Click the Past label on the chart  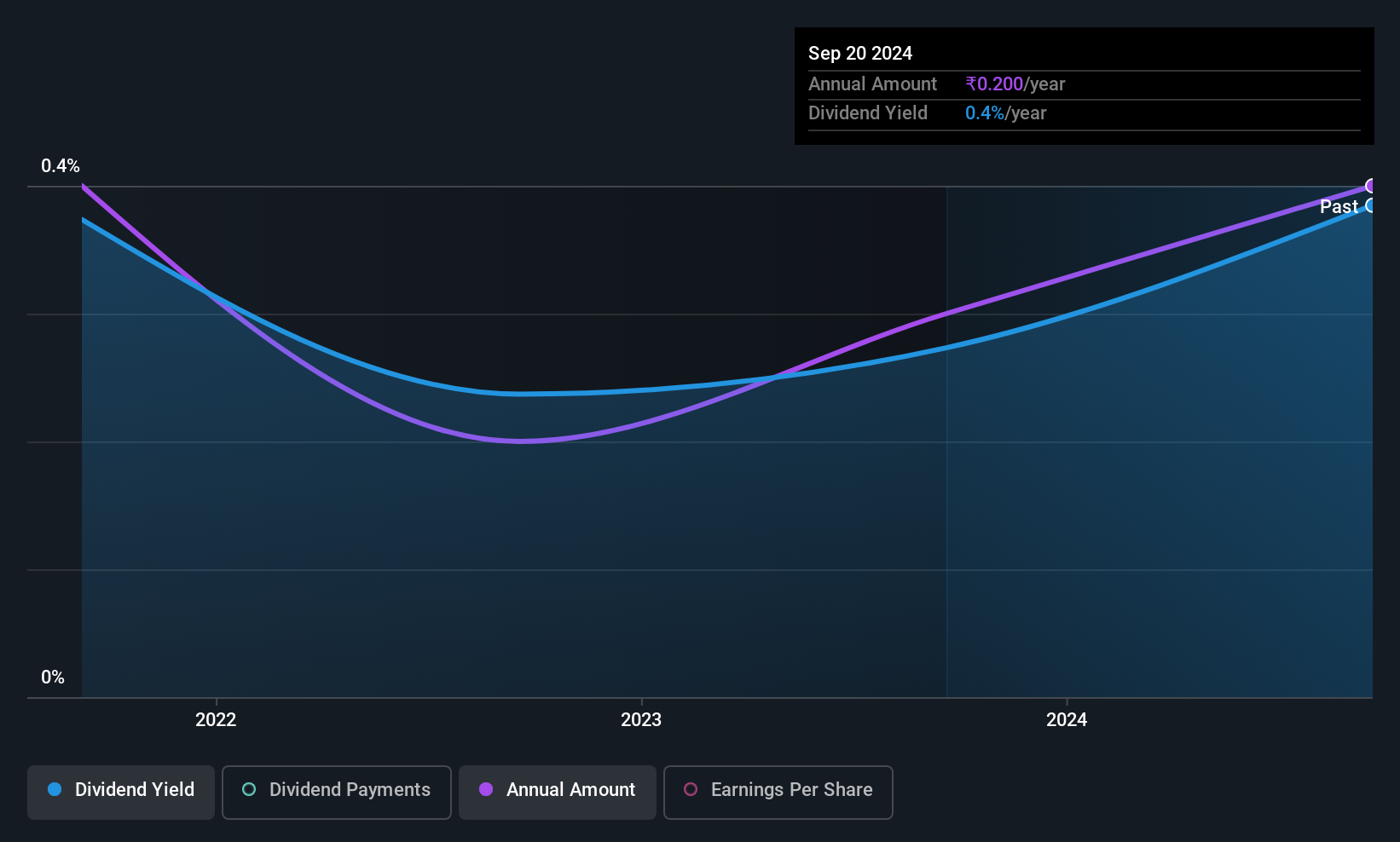click(1339, 206)
